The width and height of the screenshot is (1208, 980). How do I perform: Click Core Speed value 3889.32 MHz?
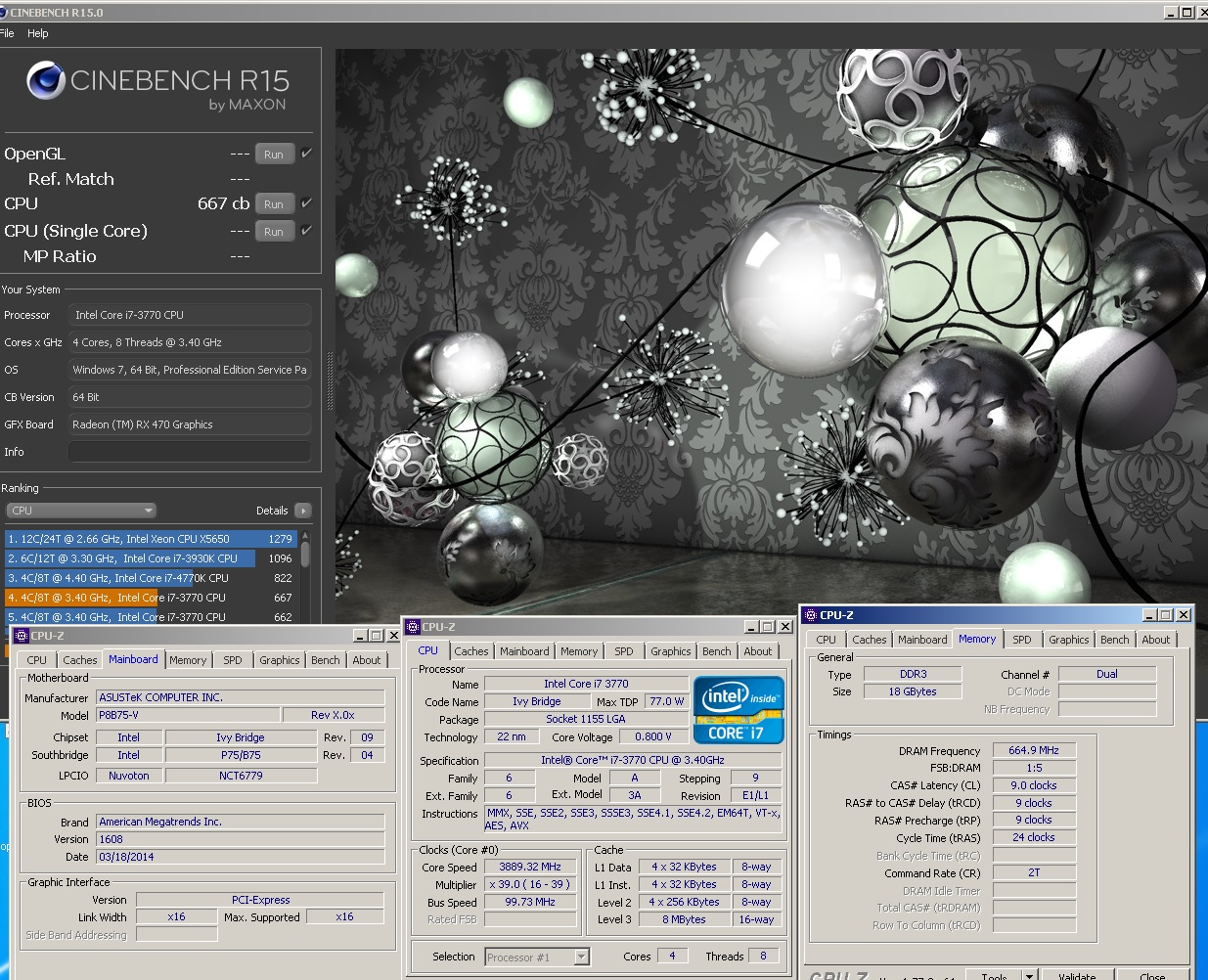530,868
